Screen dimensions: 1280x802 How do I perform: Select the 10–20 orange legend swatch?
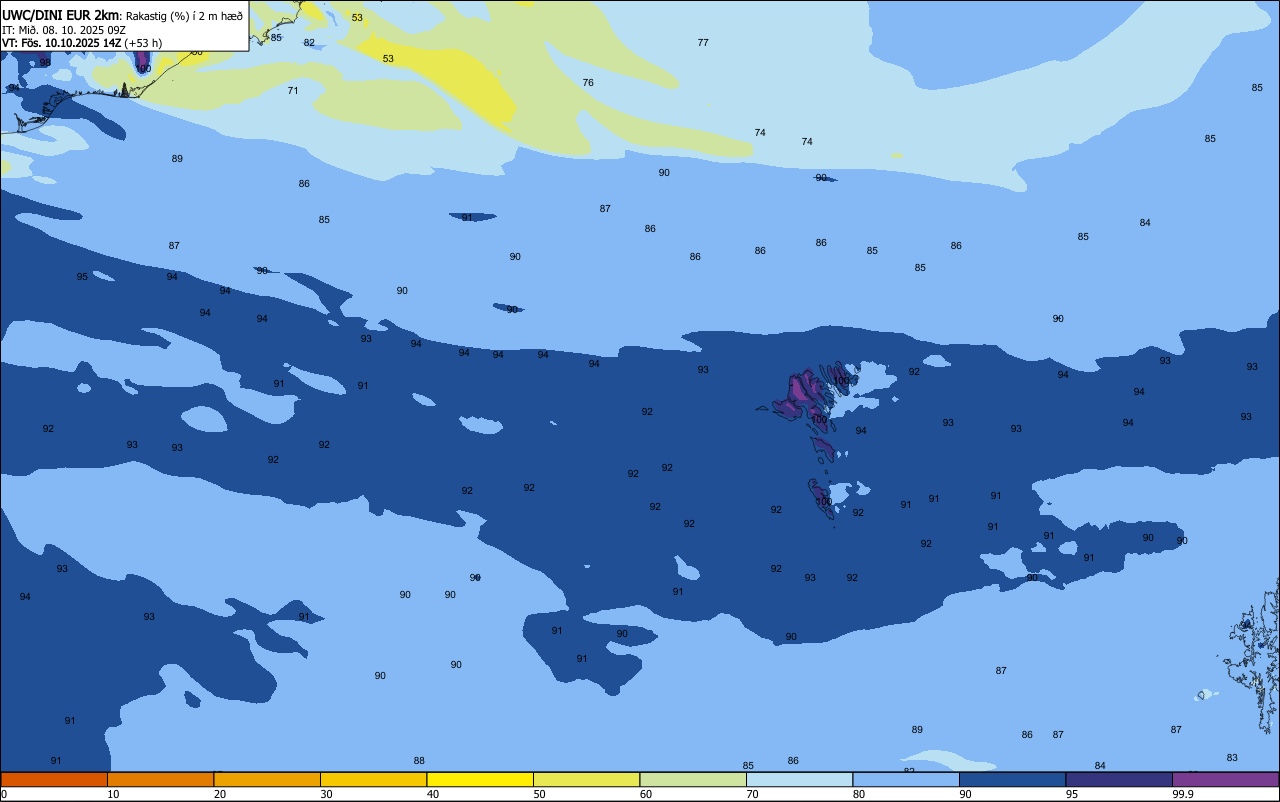click(160, 779)
